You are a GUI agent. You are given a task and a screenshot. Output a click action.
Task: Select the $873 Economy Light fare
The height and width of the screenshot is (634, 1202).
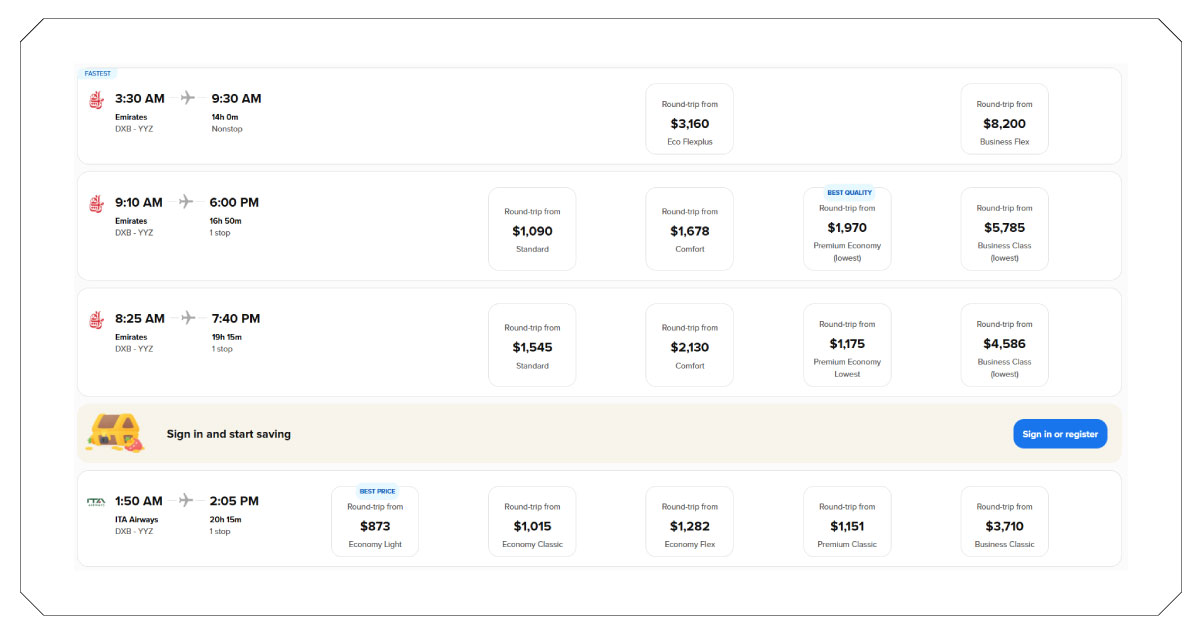click(x=375, y=521)
